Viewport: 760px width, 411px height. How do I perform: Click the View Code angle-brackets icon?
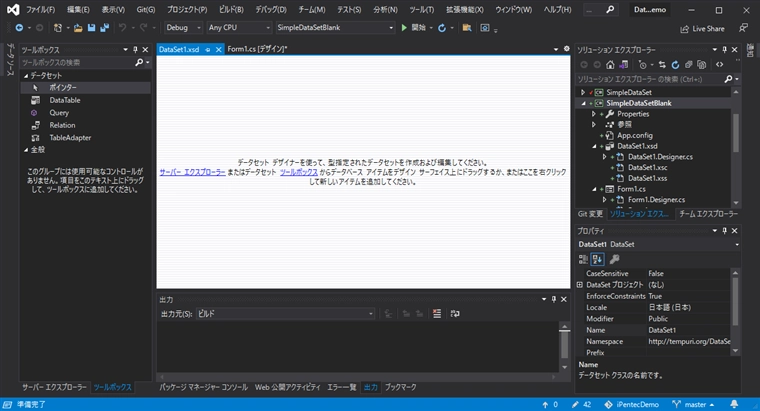coord(719,64)
